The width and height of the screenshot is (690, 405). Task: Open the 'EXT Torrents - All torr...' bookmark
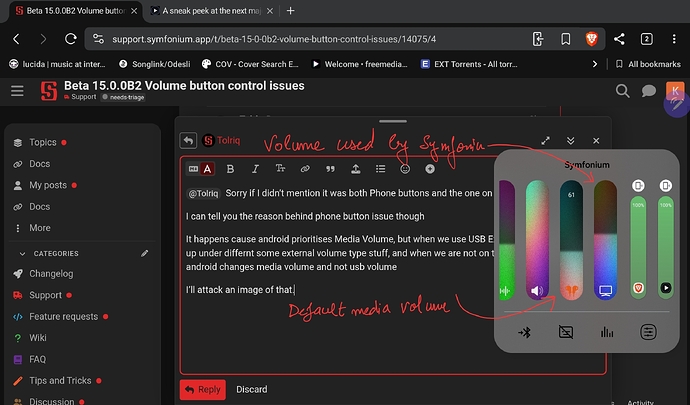click(x=469, y=64)
